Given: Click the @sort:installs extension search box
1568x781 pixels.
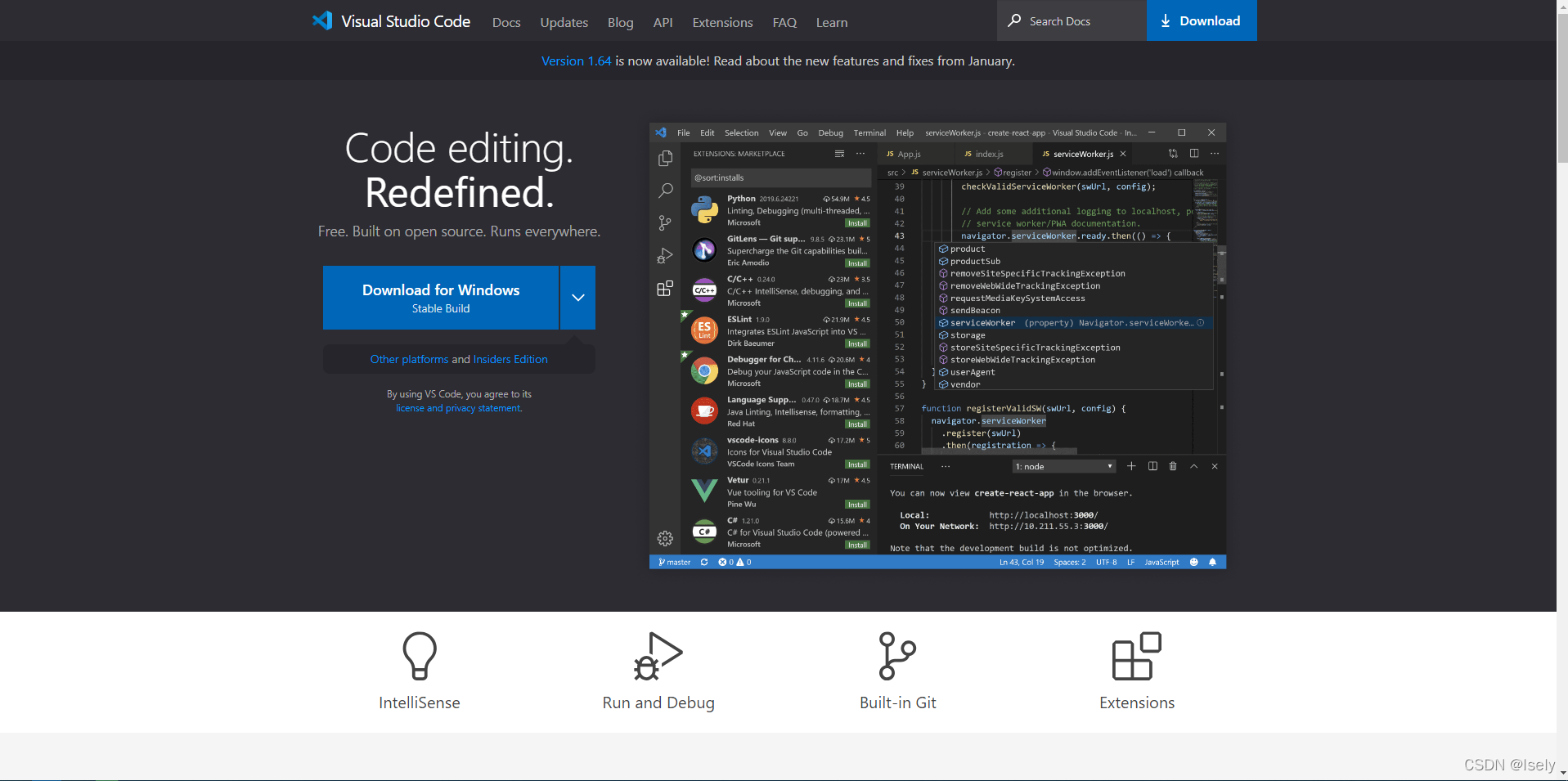Looking at the screenshot, I should 780,177.
